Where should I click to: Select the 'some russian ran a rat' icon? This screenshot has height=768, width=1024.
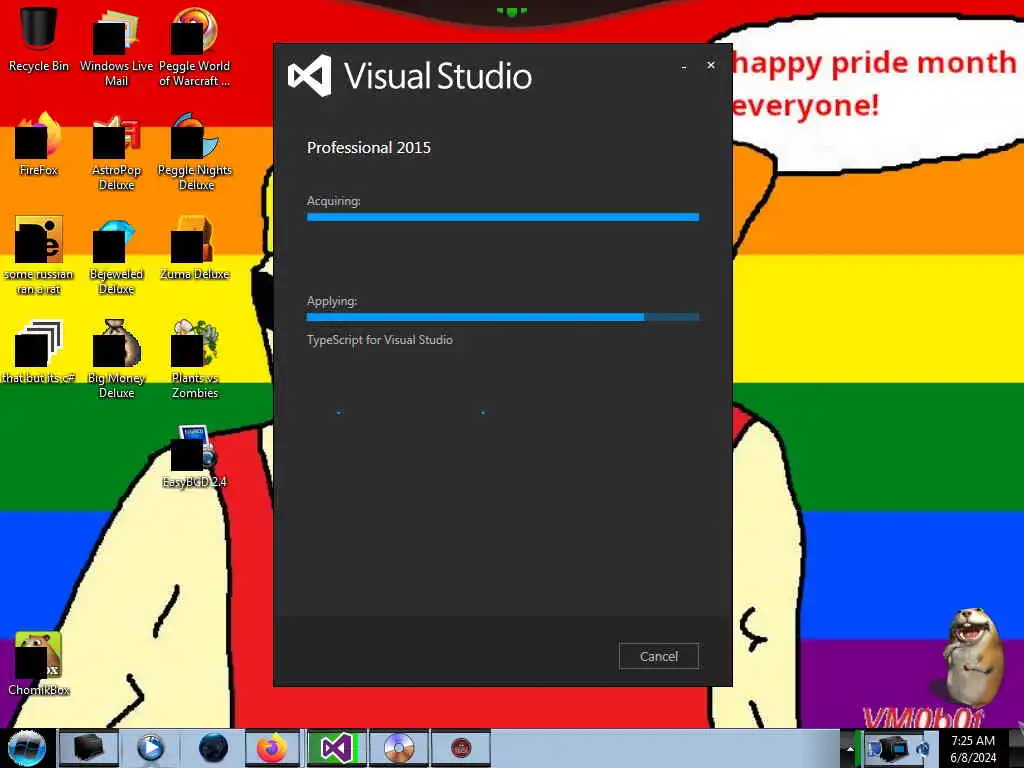tap(39, 255)
